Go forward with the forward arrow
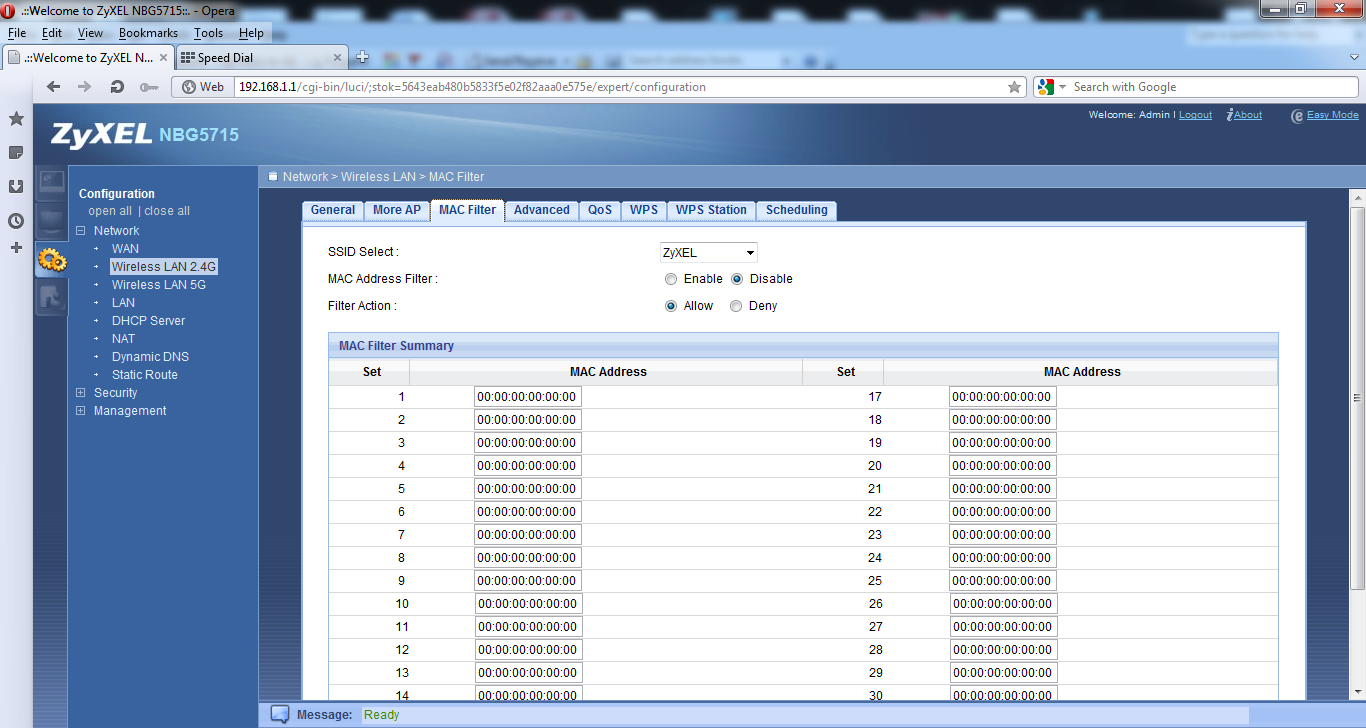 click(85, 87)
